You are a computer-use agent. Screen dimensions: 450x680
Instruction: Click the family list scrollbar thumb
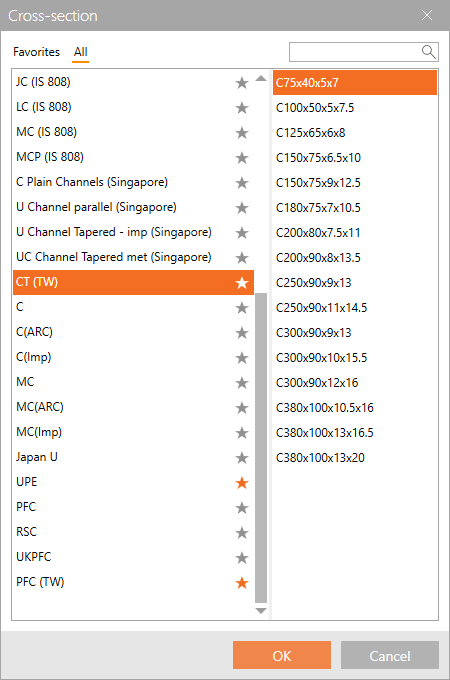[261, 448]
